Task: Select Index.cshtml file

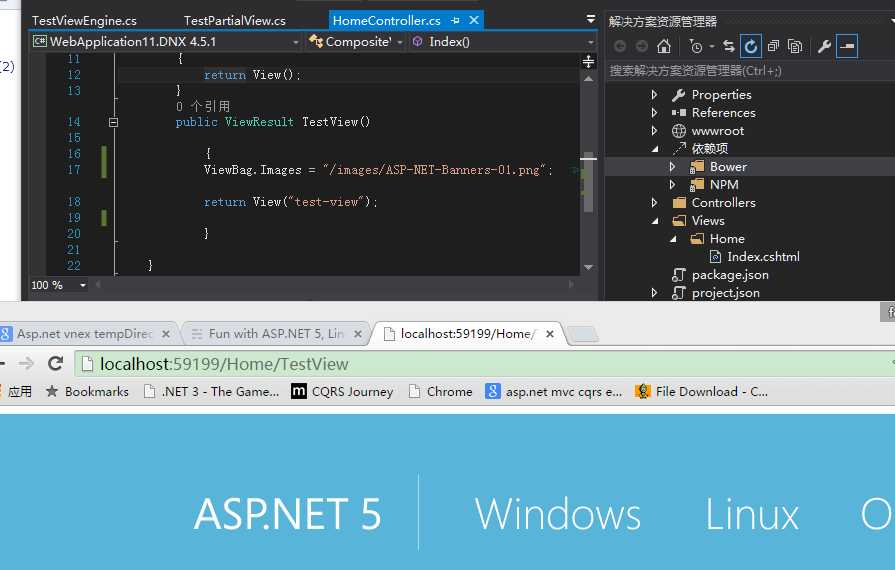Action: (x=763, y=257)
